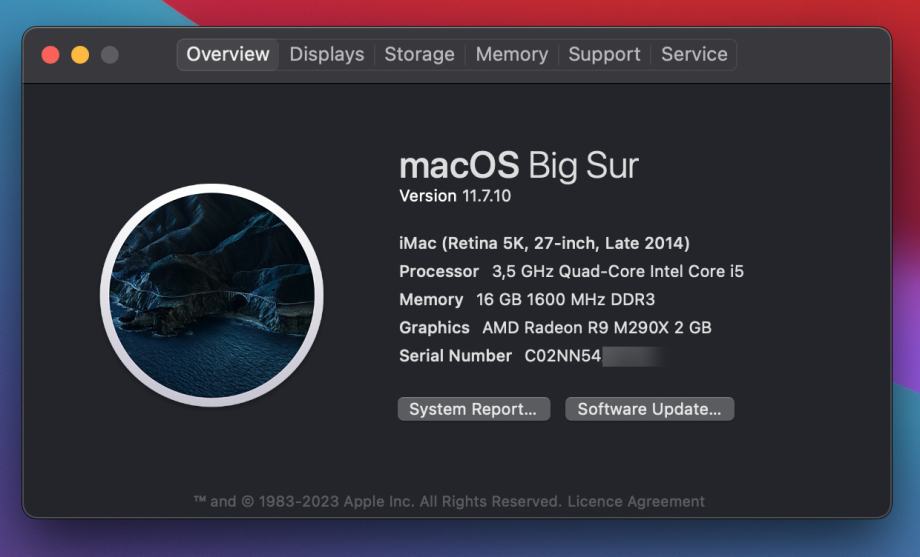Click the 16 GB 1600 MHz DDR3 text
Image resolution: width=920 pixels, height=557 pixels.
[x=565, y=299]
